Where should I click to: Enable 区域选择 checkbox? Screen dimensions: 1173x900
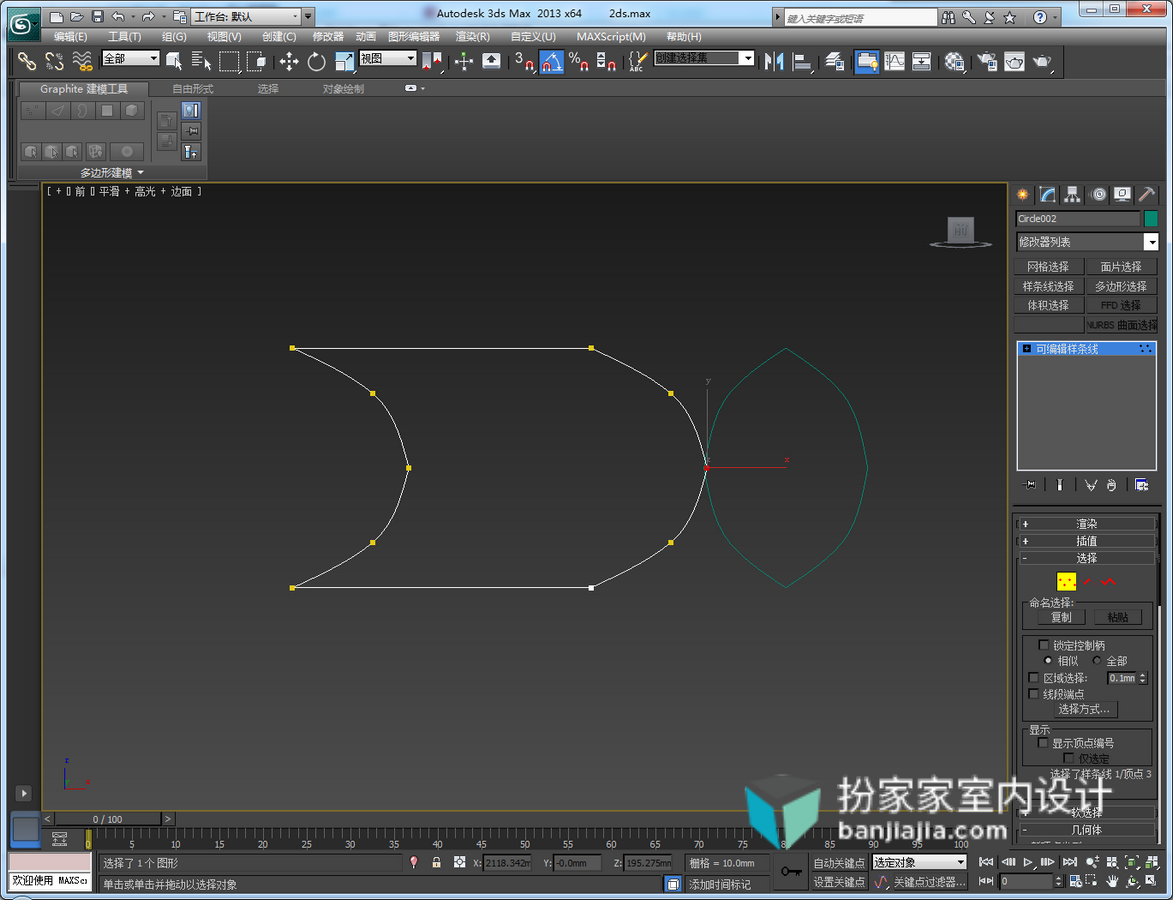1034,677
